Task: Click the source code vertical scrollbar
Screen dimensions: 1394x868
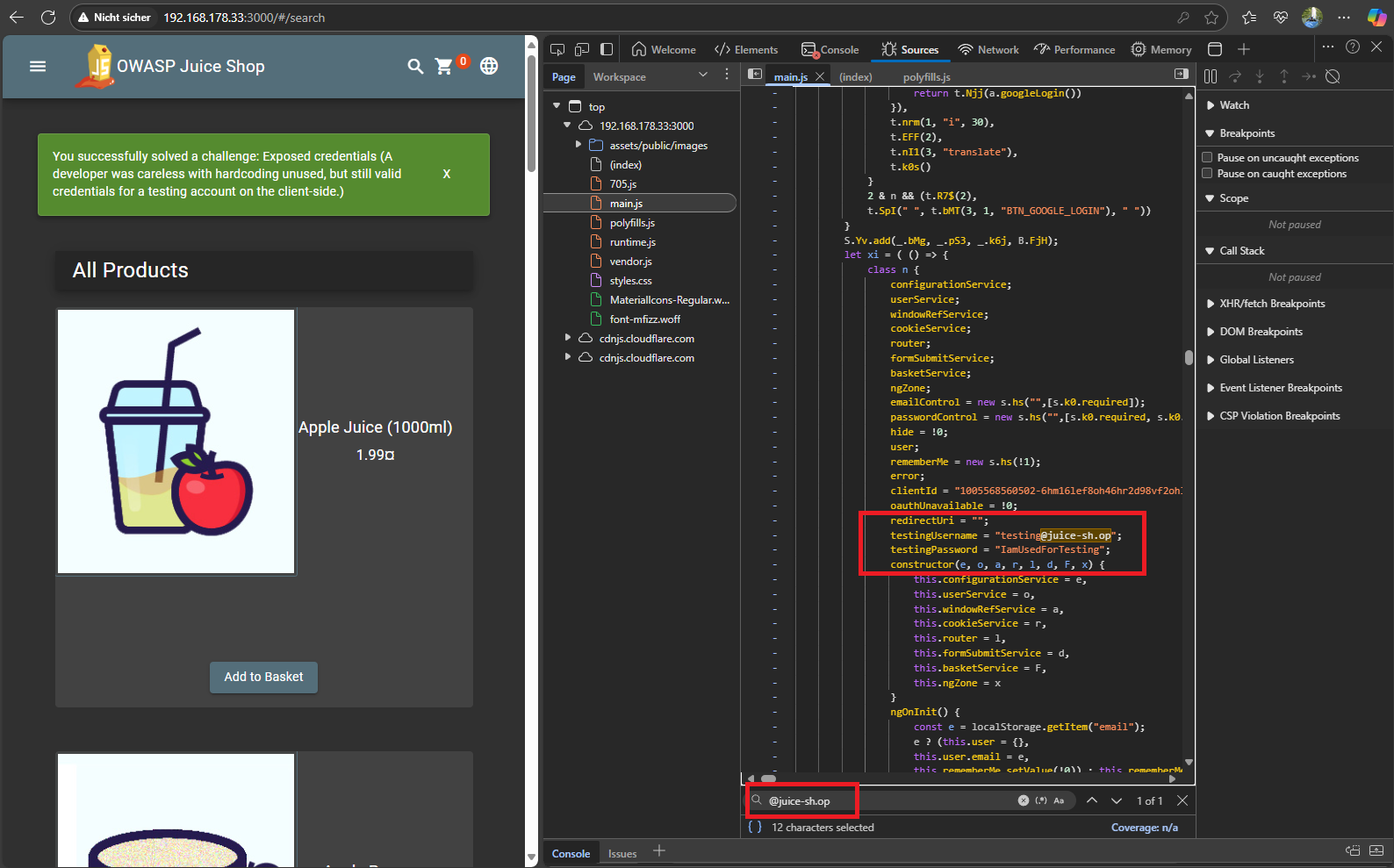Action: tap(1189, 357)
